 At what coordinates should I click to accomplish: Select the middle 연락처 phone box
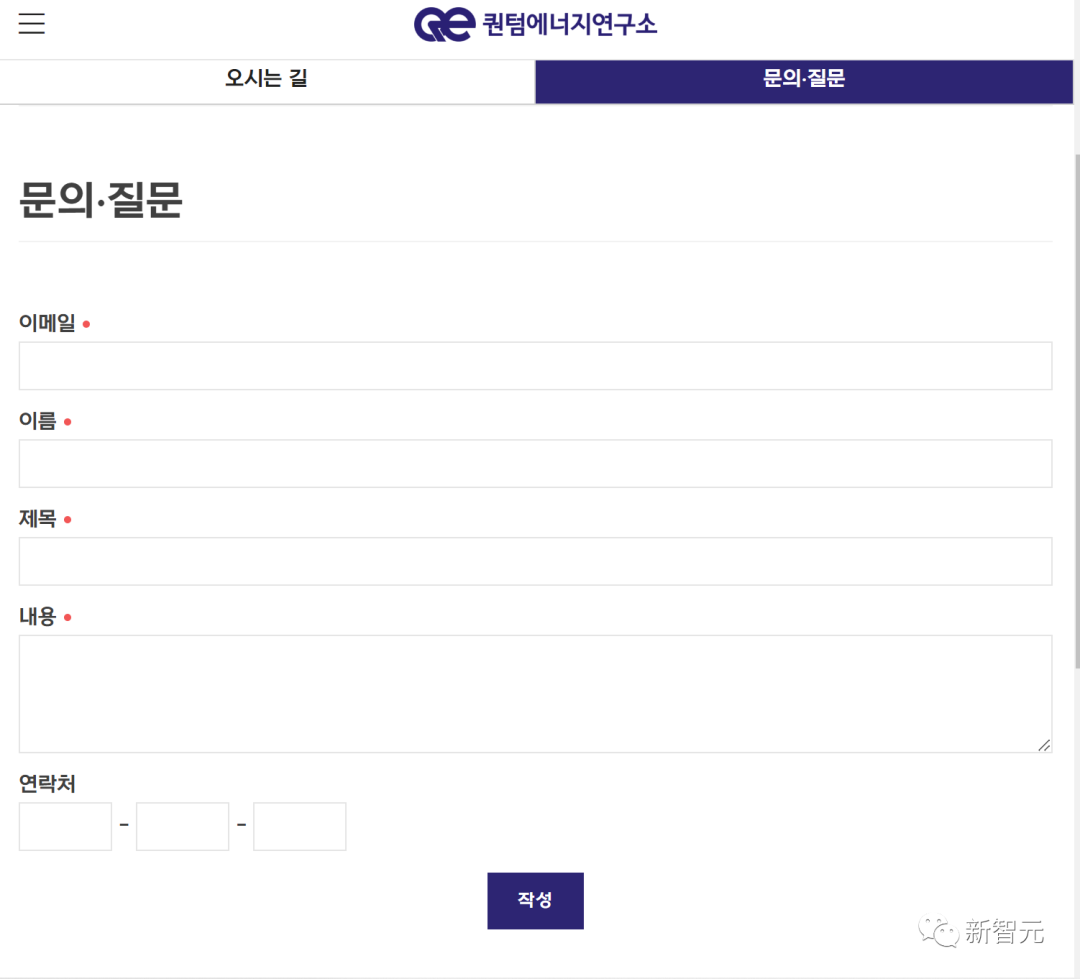183,826
